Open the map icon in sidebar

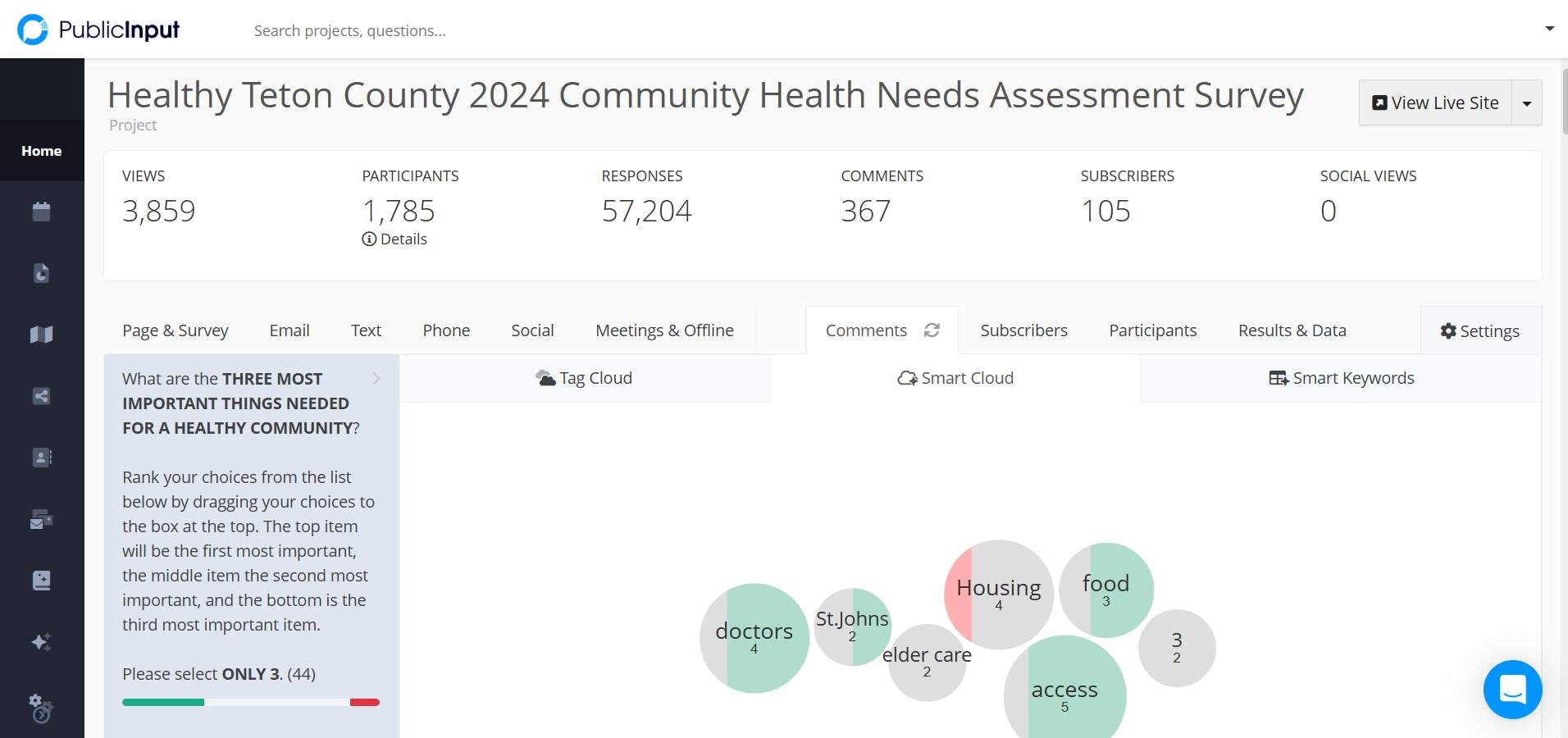pos(41,335)
